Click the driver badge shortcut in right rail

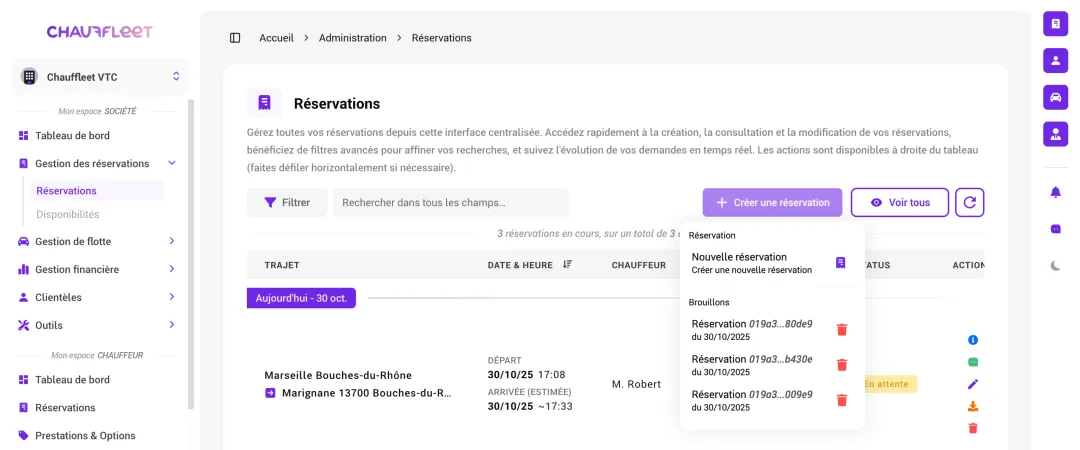coord(1055,134)
